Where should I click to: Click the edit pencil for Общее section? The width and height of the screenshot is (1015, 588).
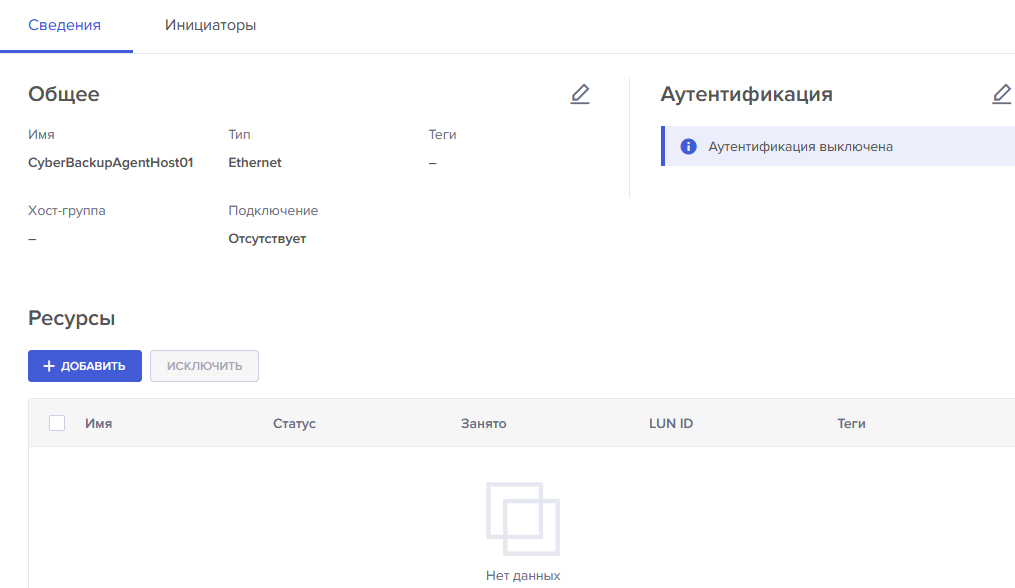580,95
